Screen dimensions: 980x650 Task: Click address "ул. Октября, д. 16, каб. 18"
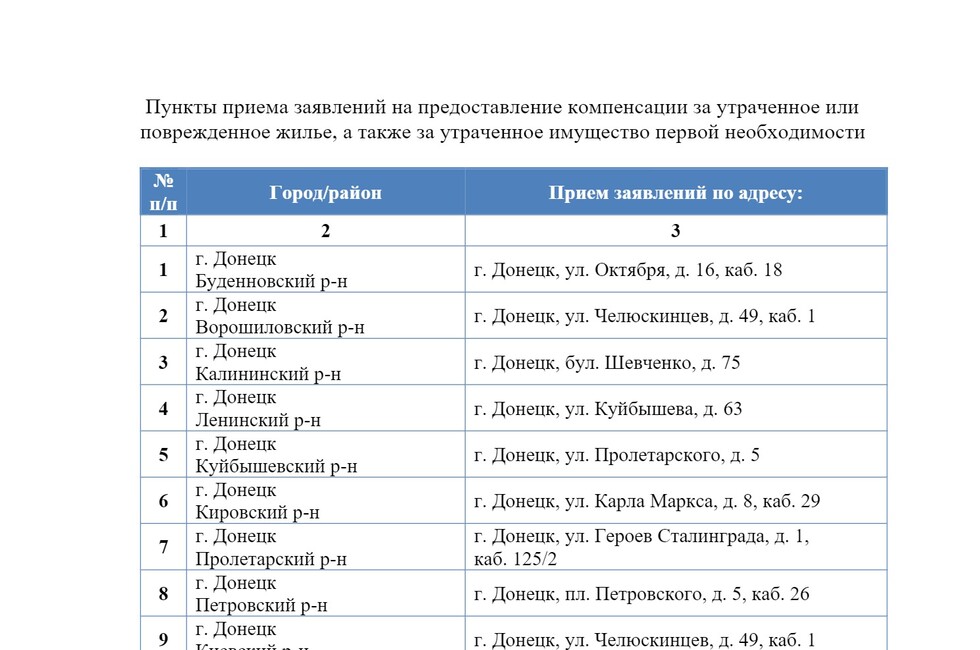pos(628,270)
